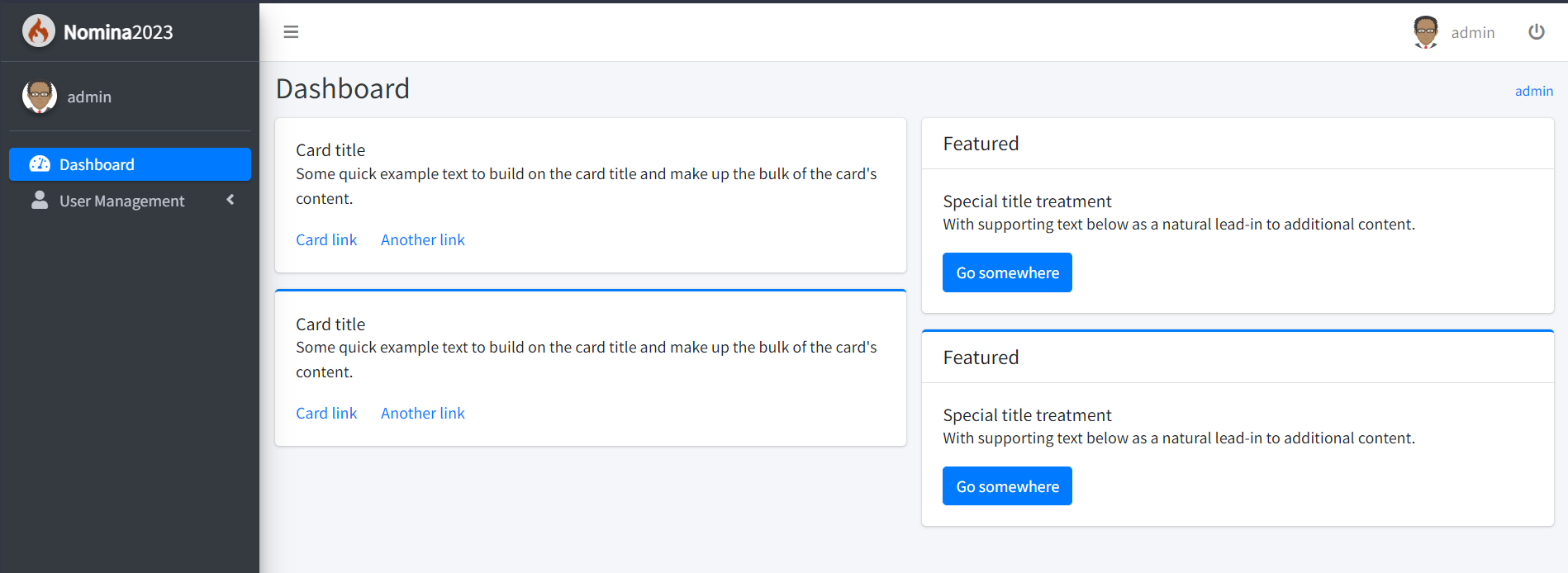Open Another link in first card
1568x573 pixels.
422,239
